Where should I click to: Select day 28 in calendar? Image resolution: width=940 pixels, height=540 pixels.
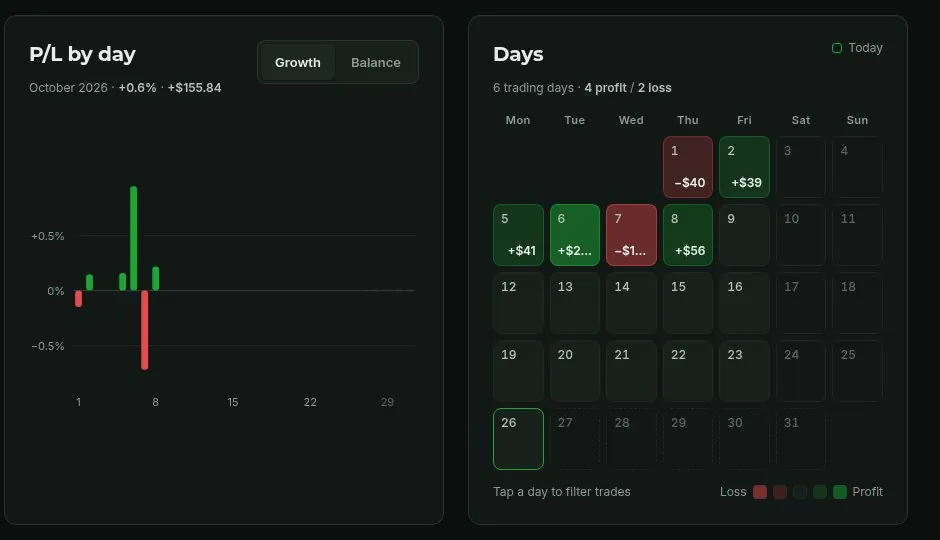[x=631, y=439]
